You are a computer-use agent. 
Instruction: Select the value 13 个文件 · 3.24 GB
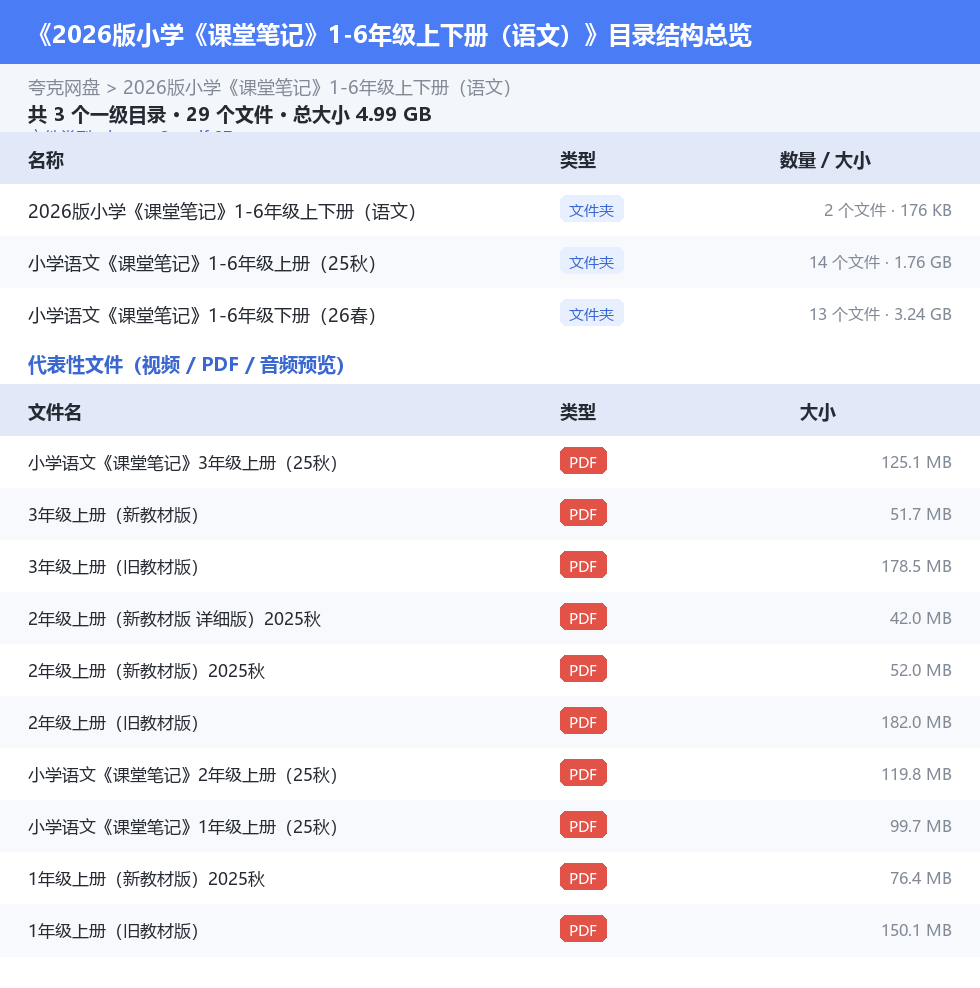point(880,314)
